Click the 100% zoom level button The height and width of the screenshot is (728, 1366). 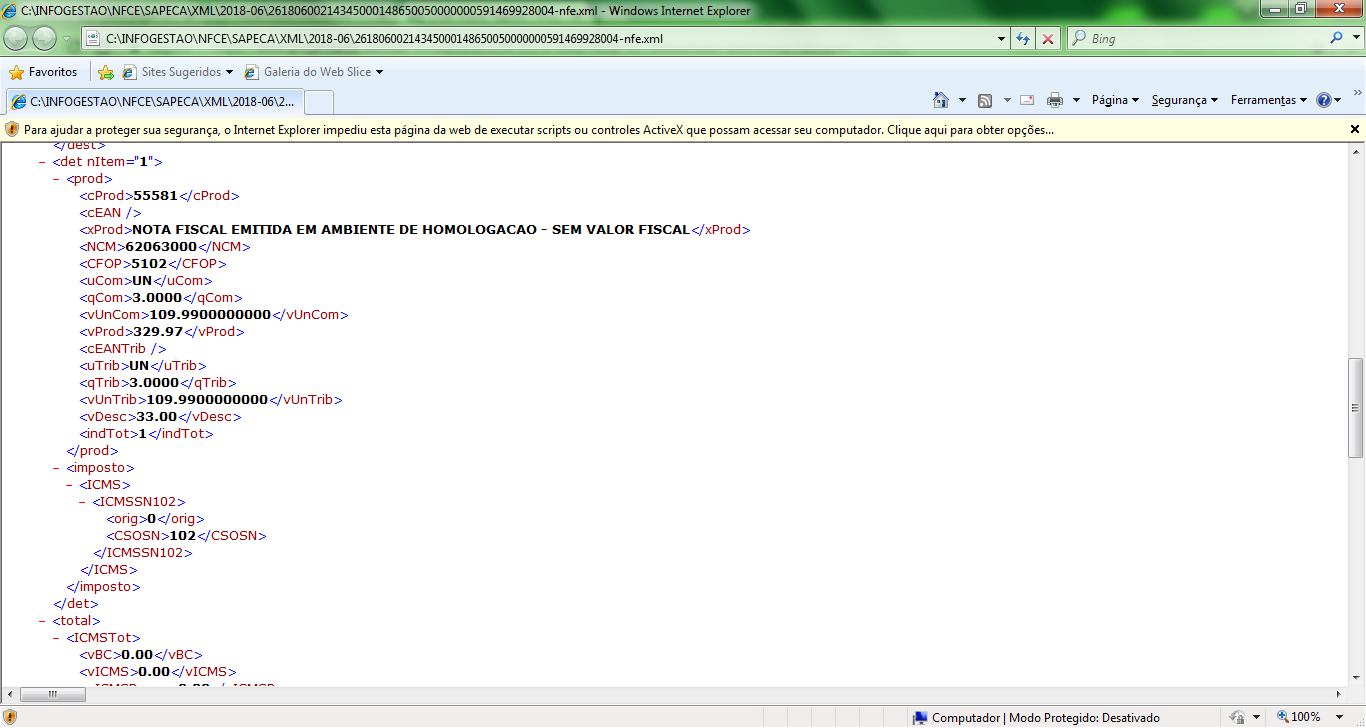pos(1298,717)
